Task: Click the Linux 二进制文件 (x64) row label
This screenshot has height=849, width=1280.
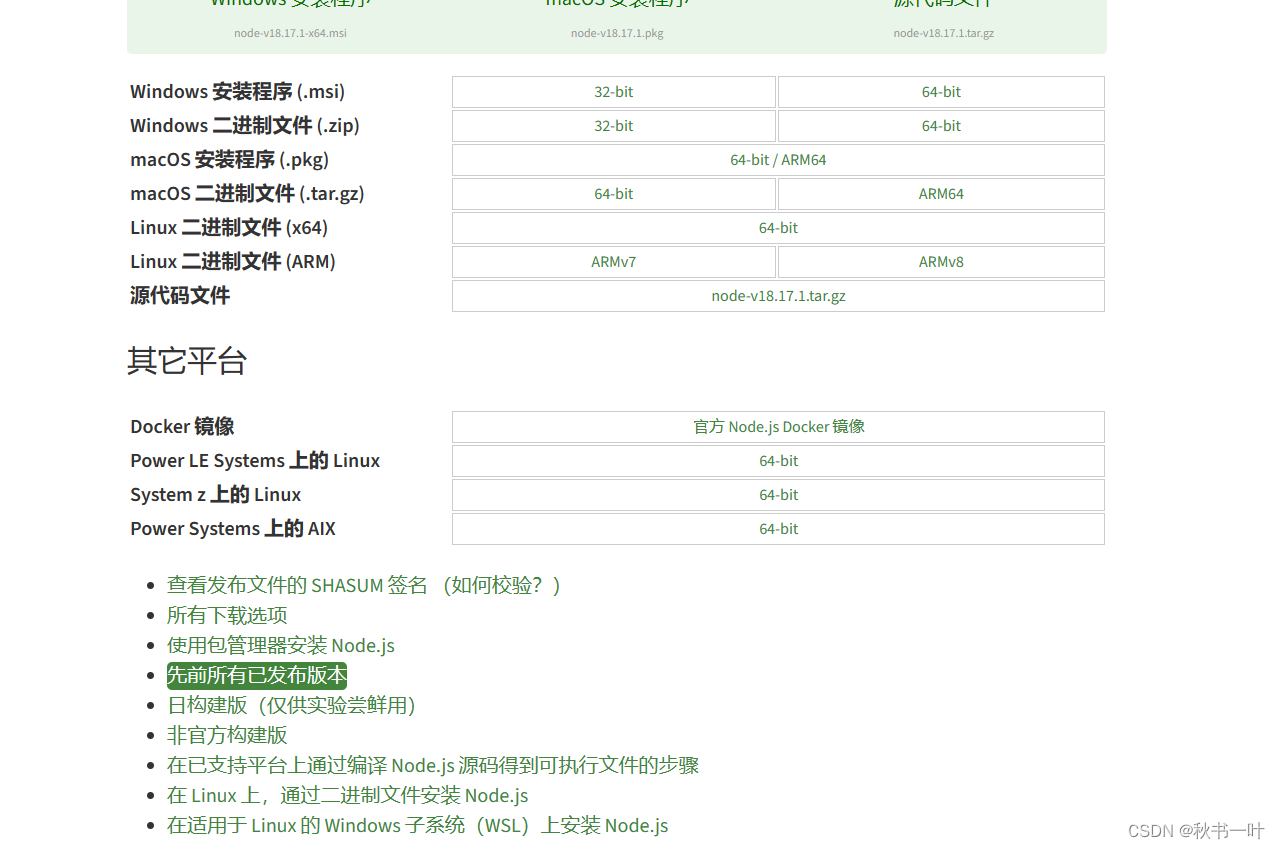Action: [229, 228]
